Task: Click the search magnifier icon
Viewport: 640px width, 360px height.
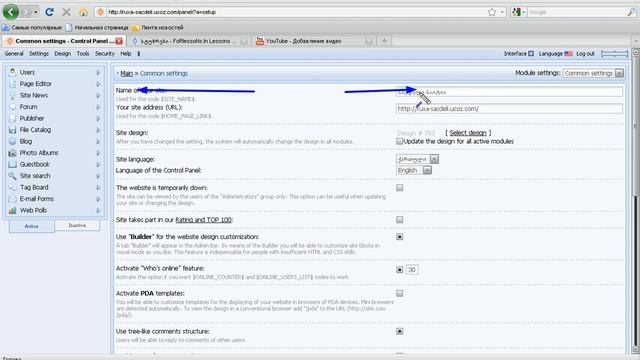Action: pos(631,12)
